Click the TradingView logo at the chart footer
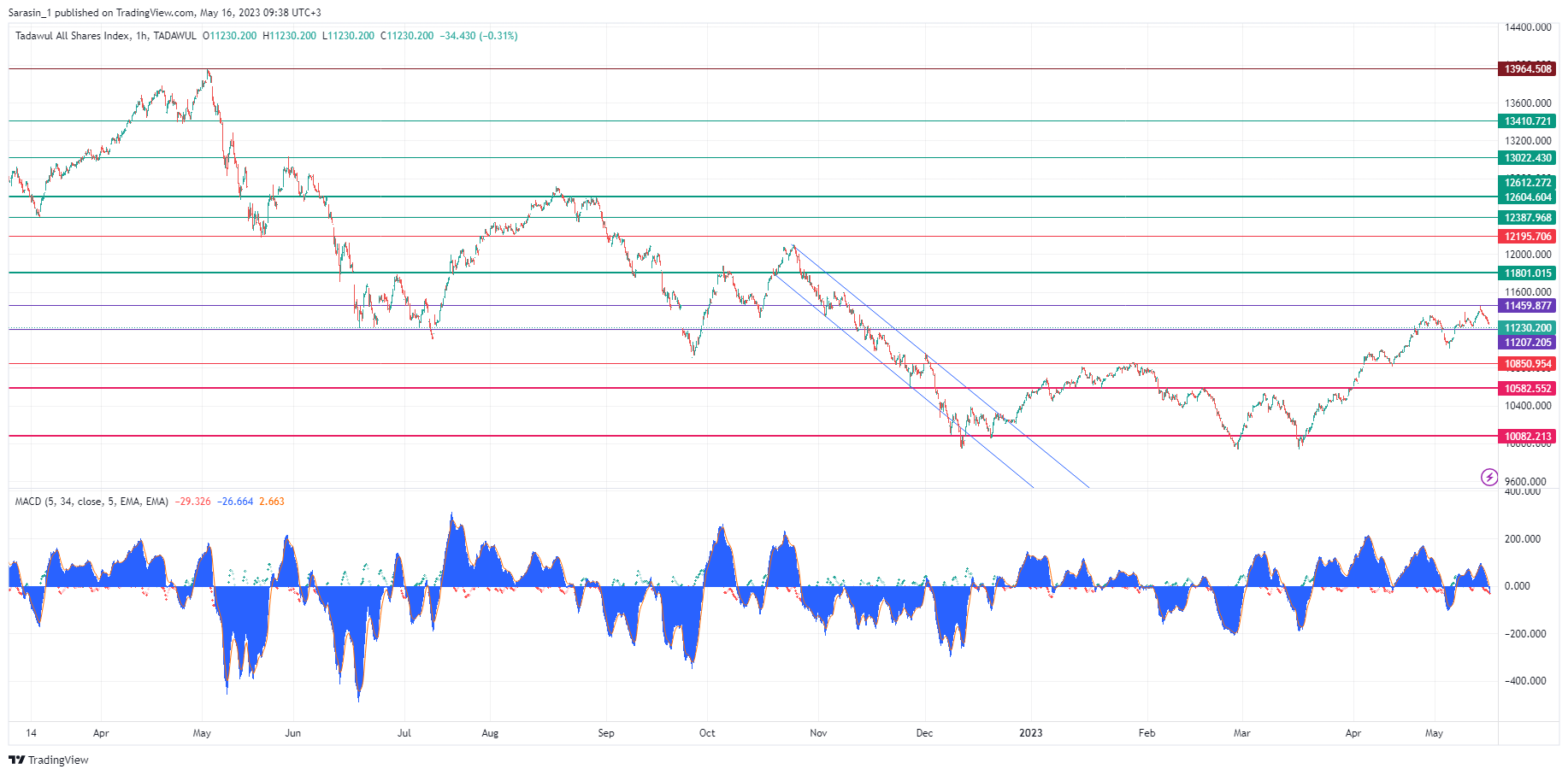The height and width of the screenshot is (775, 1568). [49, 760]
